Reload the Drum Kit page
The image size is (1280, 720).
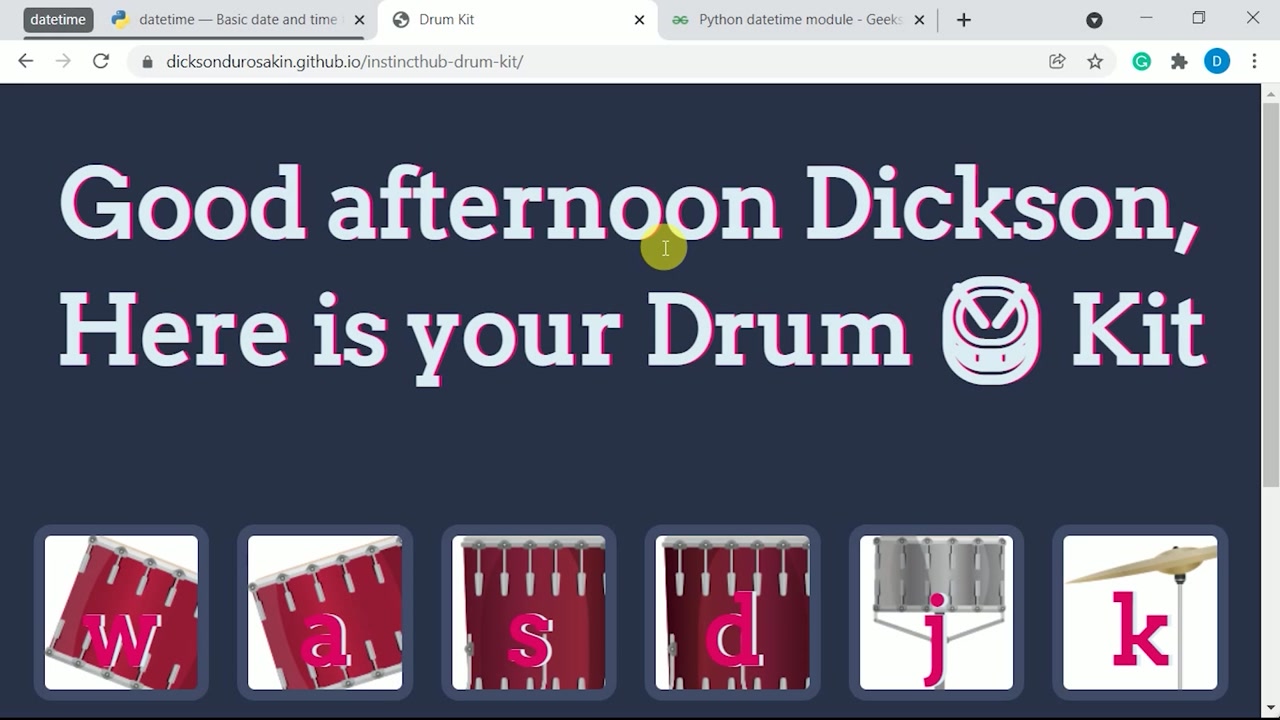(x=101, y=62)
